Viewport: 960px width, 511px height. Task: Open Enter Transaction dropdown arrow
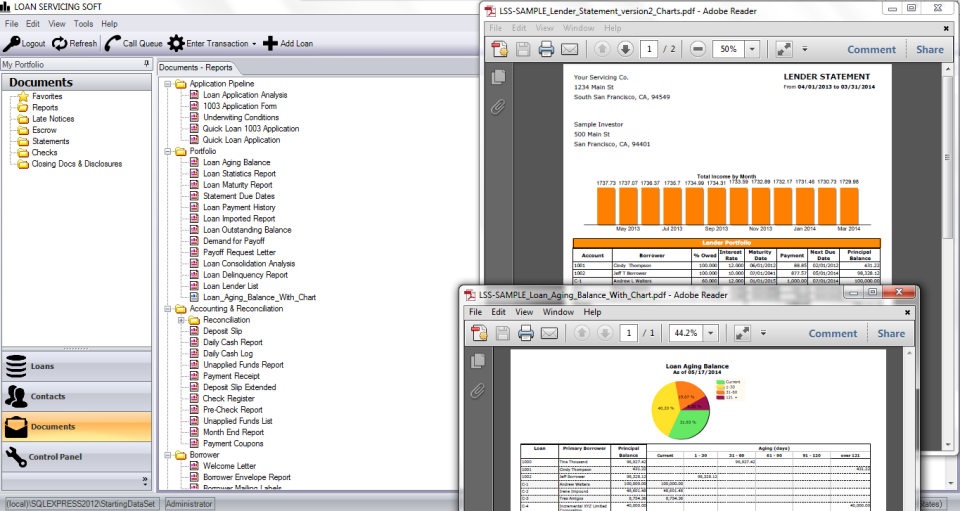pos(254,44)
